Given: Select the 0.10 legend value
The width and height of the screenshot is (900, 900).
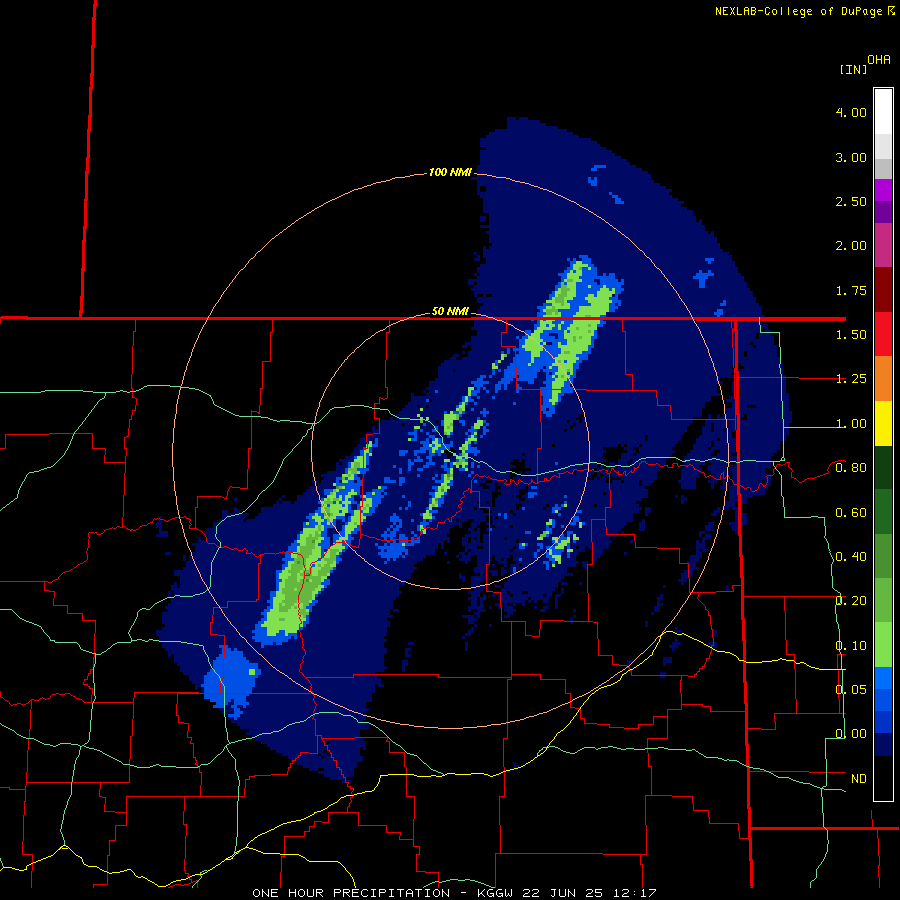Looking at the screenshot, I should click(x=851, y=646).
